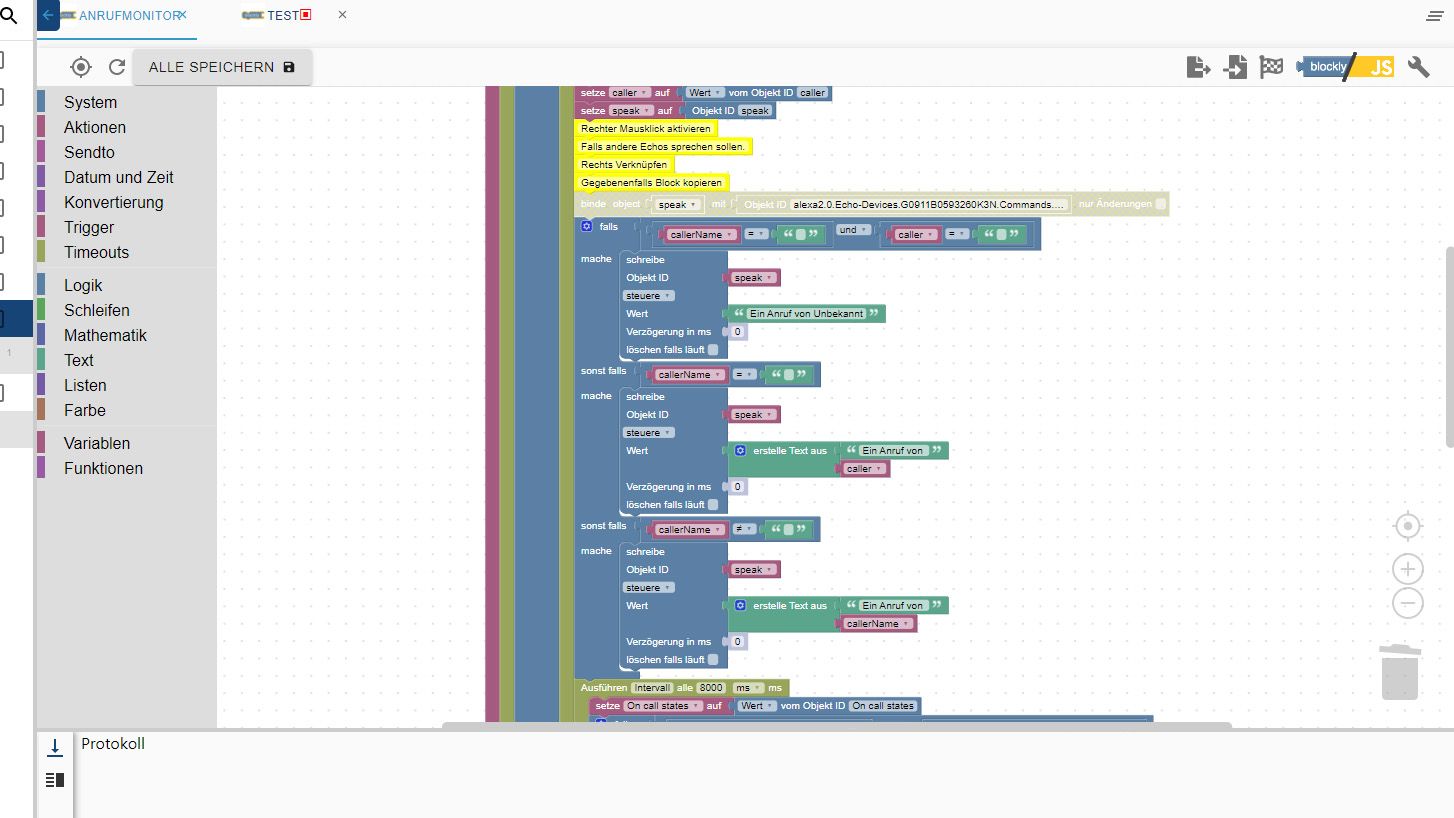
Task: Zoom out the Blockly workspace
Action: (x=1407, y=603)
